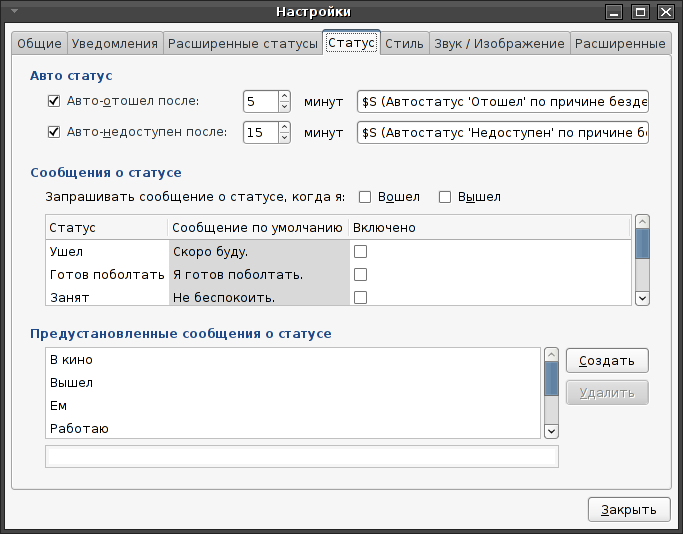
Task: Open the Расширенные статусы tab
Action: coord(243,44)
